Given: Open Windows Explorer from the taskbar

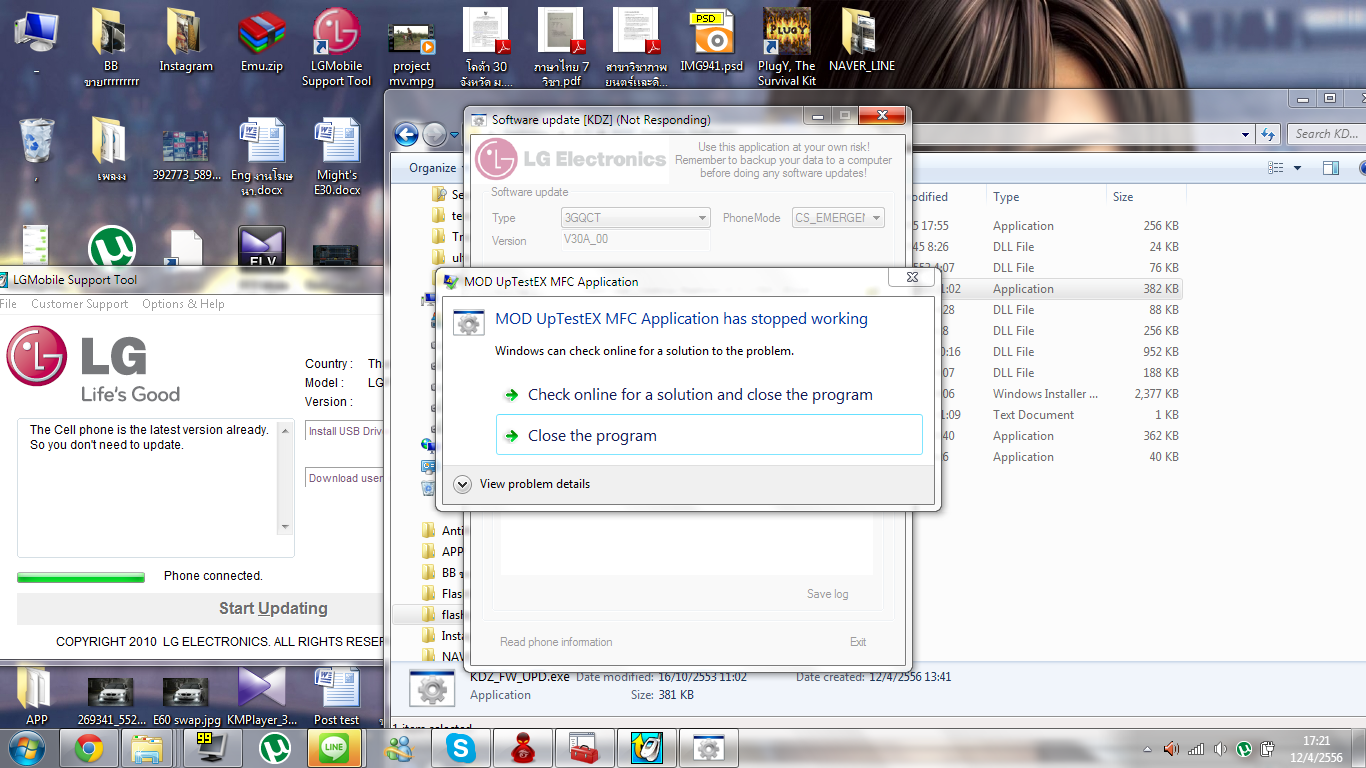Looking at the screenshot, I should (x=148, y=748).
